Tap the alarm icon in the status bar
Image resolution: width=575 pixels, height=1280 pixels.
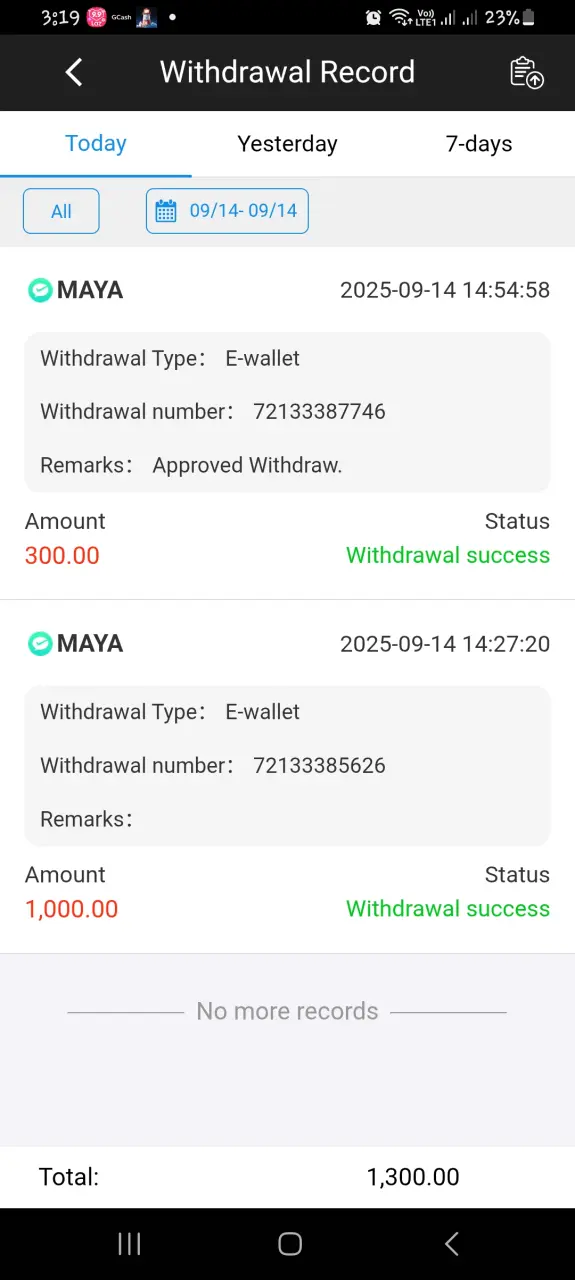pyautogui.click(x=373, y=17)
